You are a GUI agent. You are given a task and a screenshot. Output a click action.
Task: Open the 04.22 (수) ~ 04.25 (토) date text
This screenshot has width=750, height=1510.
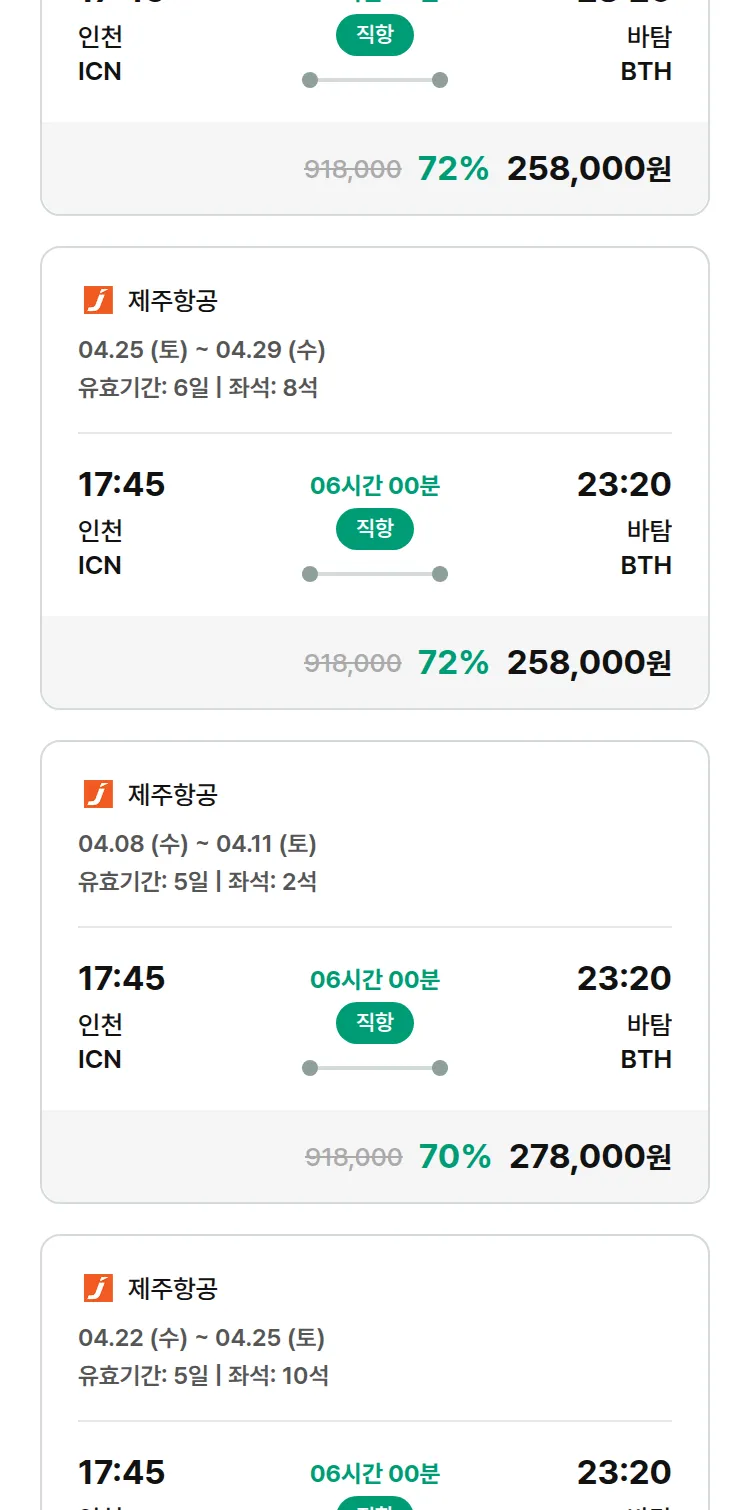point(201,1338)
